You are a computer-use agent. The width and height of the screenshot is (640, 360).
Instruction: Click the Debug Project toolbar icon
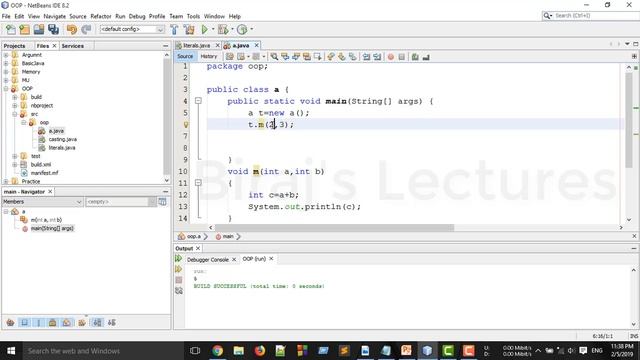point(223,29)
